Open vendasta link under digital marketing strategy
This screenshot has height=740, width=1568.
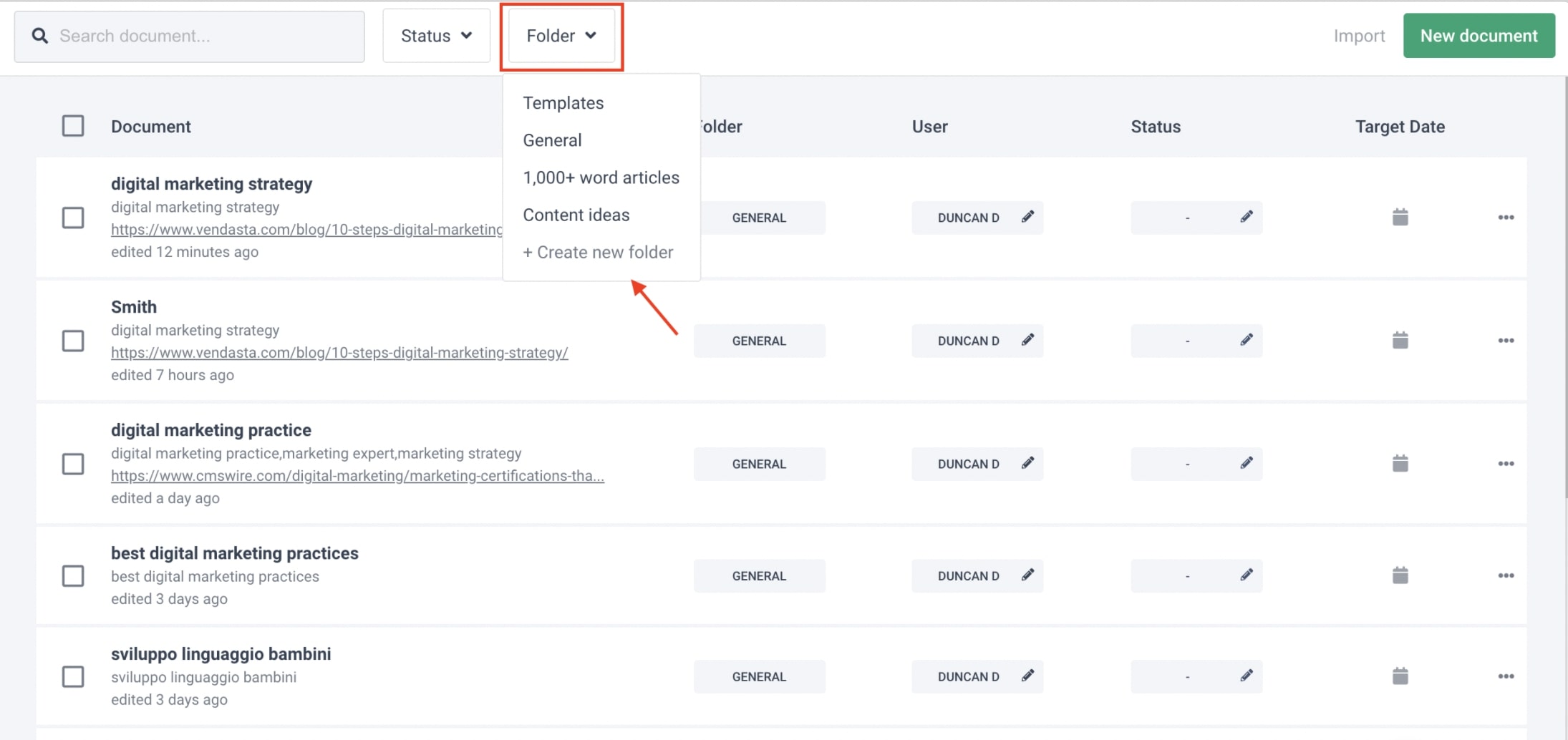(307, 230)
